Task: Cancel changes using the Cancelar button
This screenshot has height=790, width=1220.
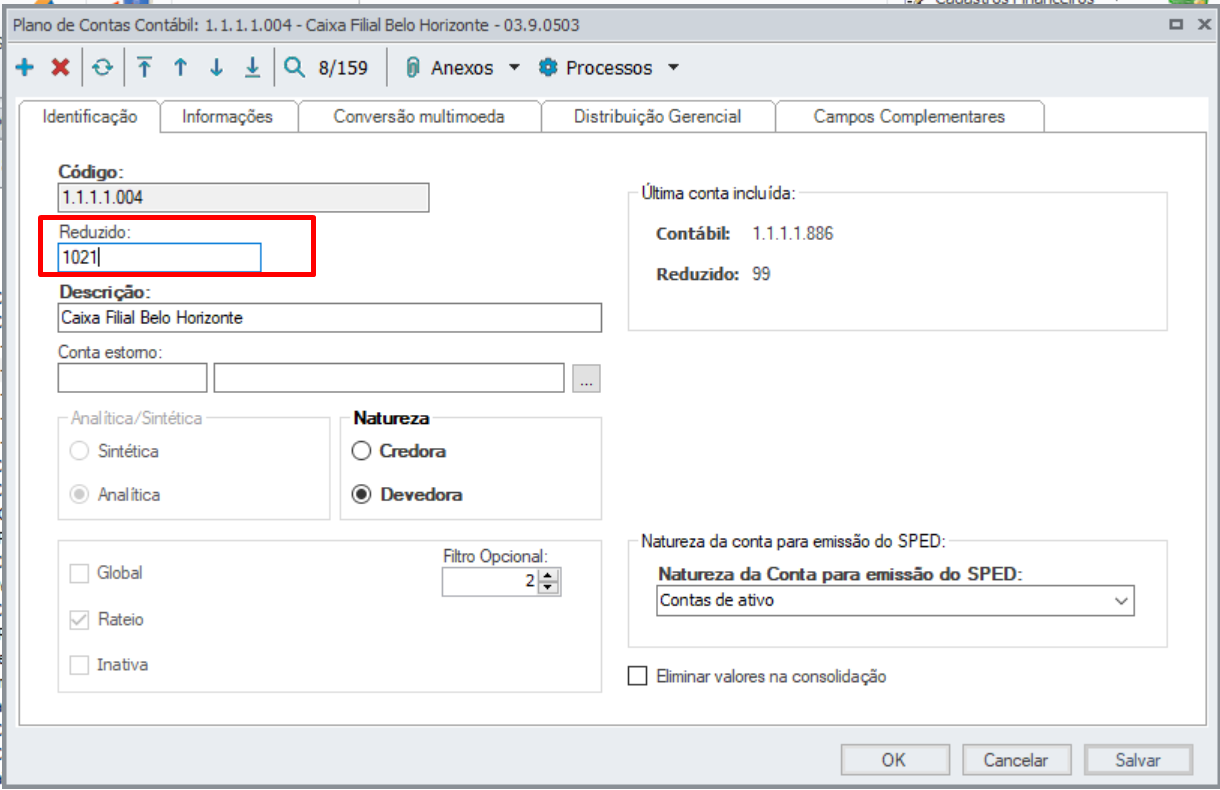Action: [1017, 759]
